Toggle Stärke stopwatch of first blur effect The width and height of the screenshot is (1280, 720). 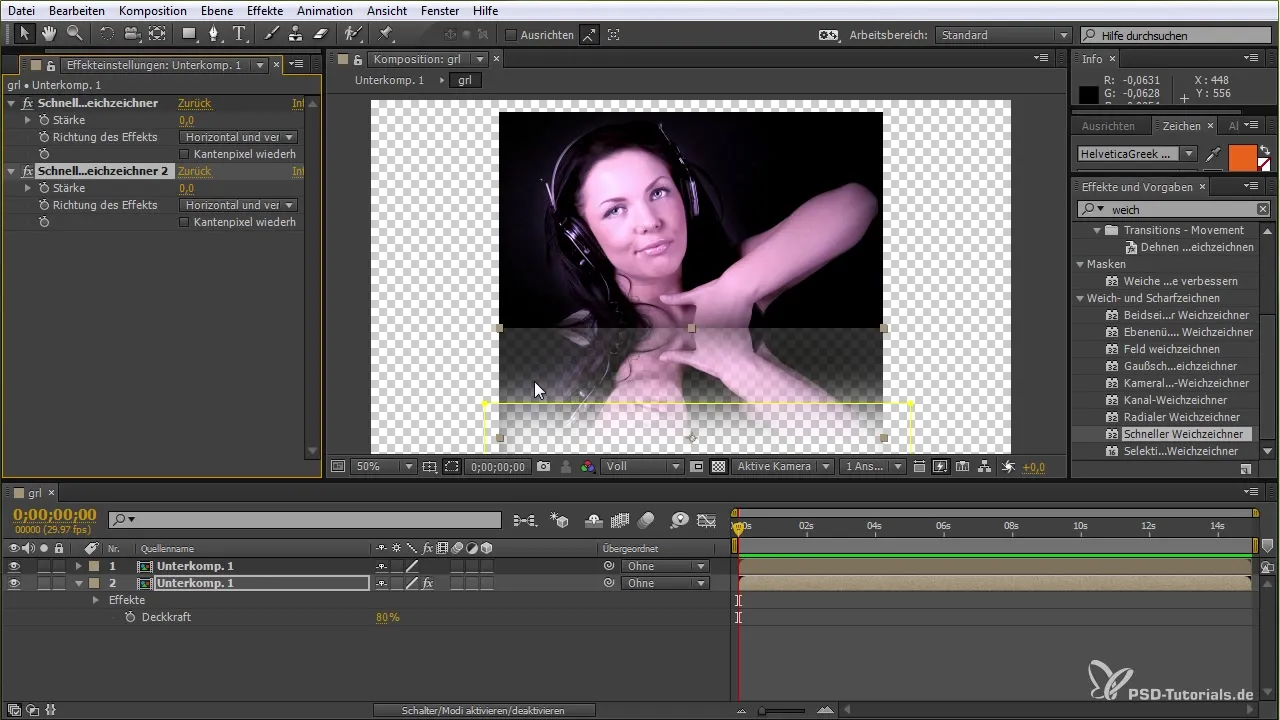pyautogui.click(x=44, y=120)
